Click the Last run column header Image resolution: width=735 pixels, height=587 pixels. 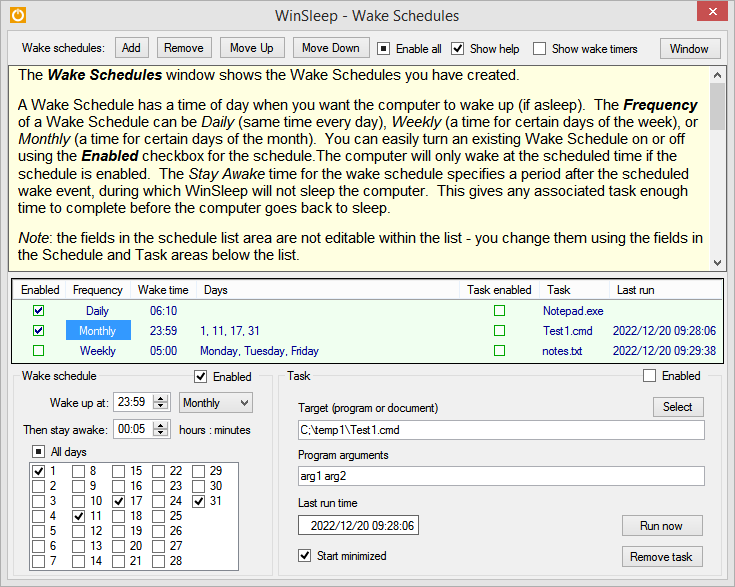click(x=666, y=290)
